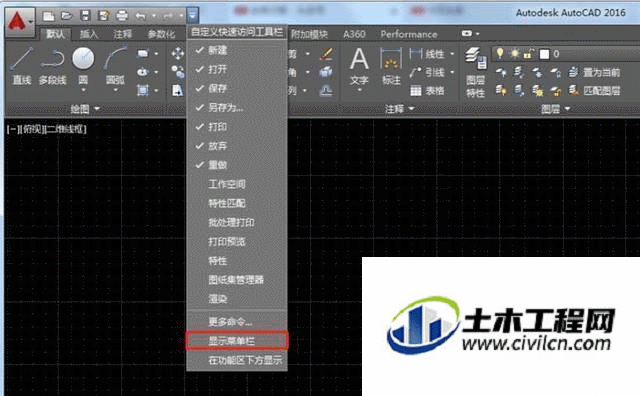640x396 pixels.
Task: Uncheck 保存 in the customize menu
Action: (237, 88)
